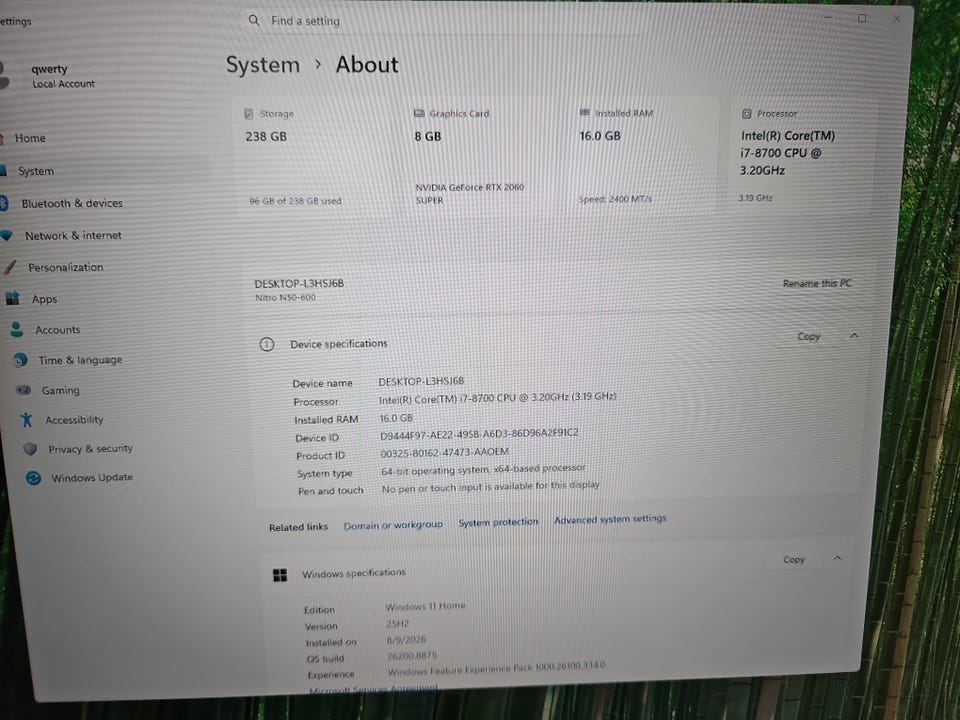
Task: Click the Storage card icon
Action: 249,113
